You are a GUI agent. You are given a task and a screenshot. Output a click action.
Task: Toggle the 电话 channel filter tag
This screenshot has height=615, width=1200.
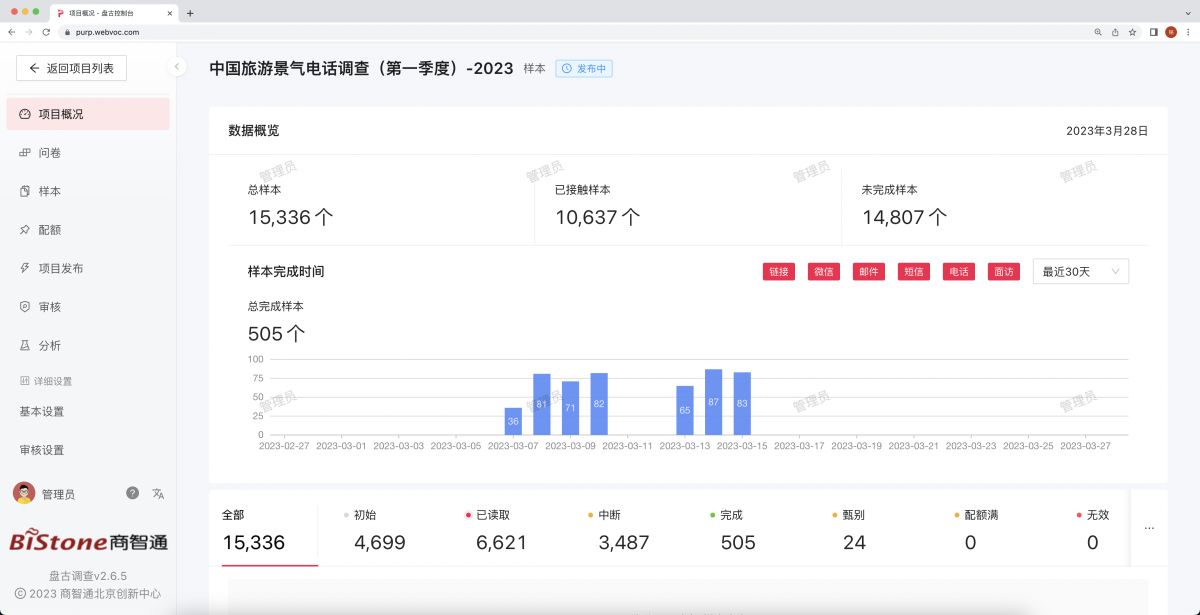pyautogui.click(x=958, y=272)
